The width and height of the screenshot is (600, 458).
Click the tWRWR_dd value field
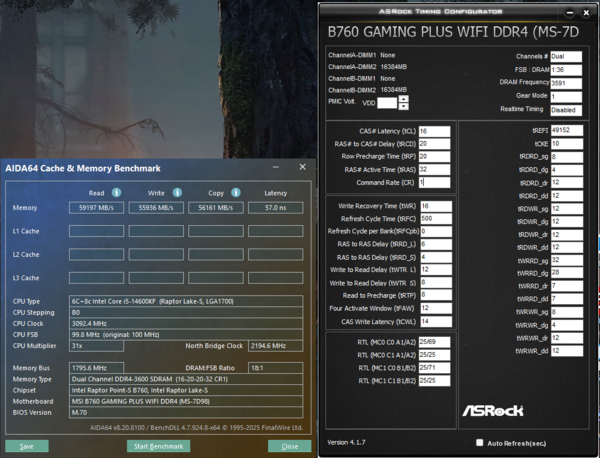[567, 351]
